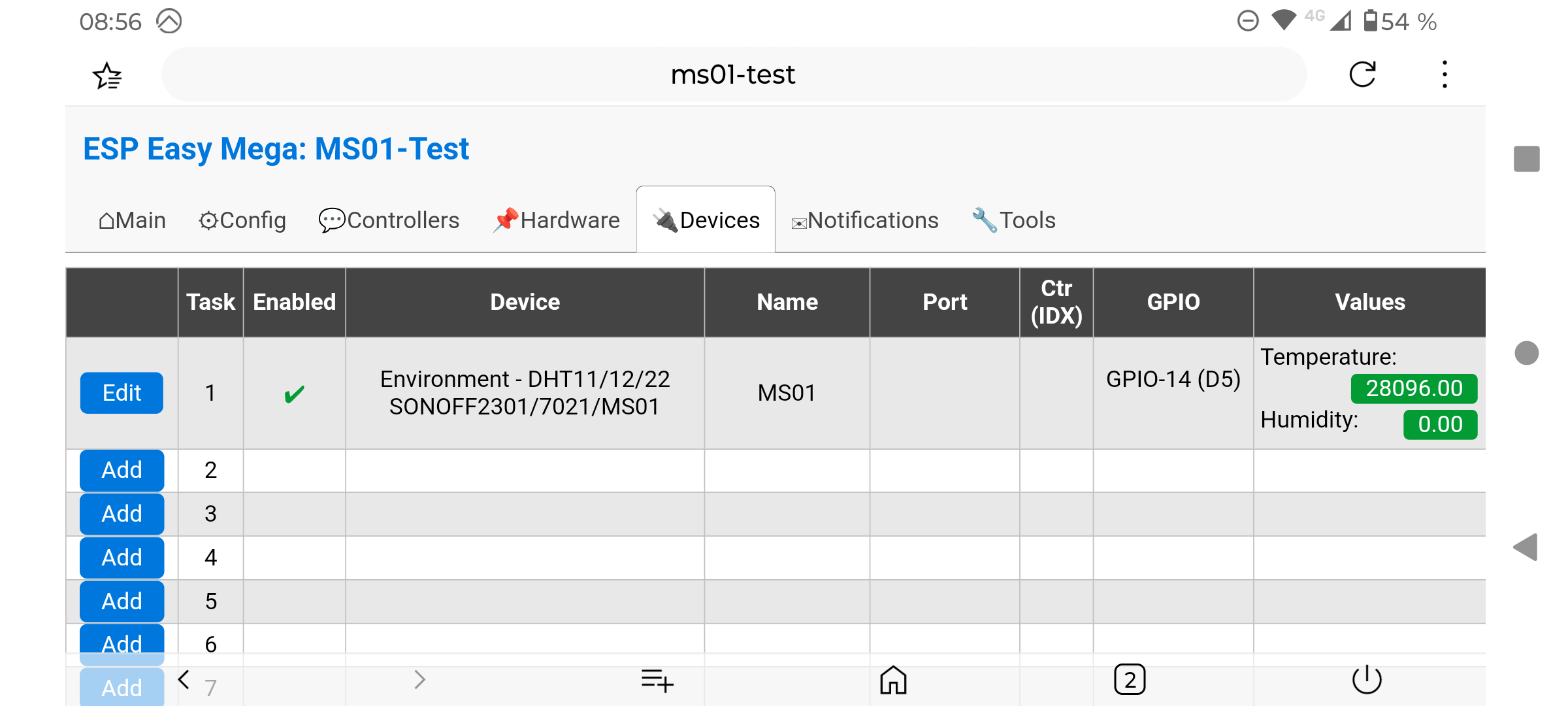The height and width of the screenshot is (706, 1568).
Task: Click the Device column header
Action: click(x=525, y=302)
